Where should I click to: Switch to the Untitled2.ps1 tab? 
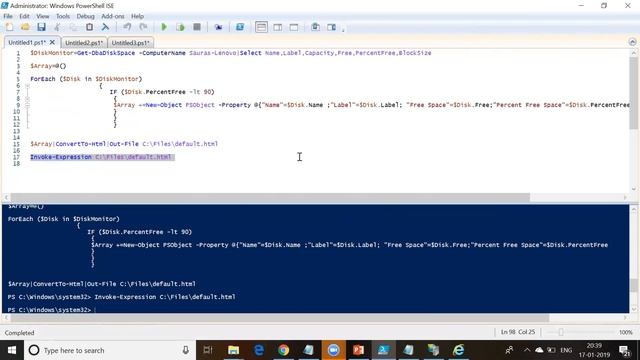pyautogui.click(x=84, y=42)
